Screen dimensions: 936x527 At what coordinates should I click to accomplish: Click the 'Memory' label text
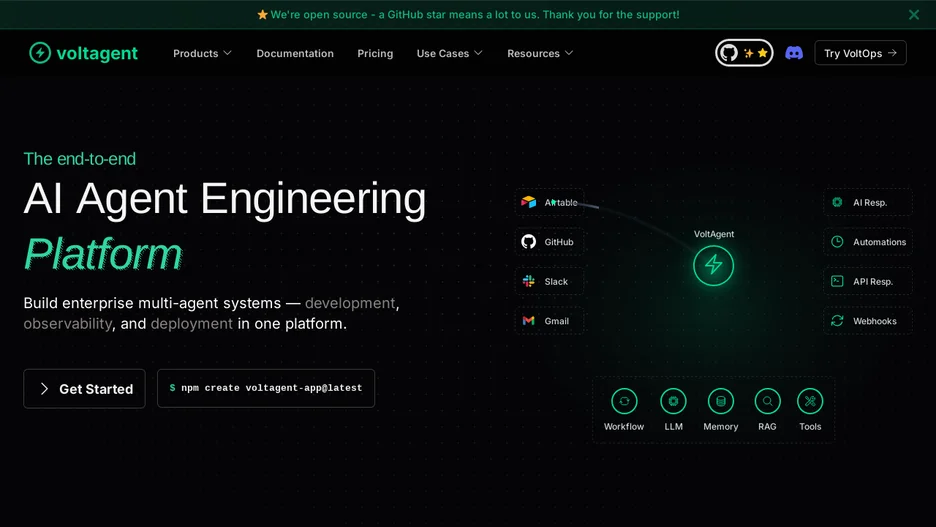(x=721, y=426)
